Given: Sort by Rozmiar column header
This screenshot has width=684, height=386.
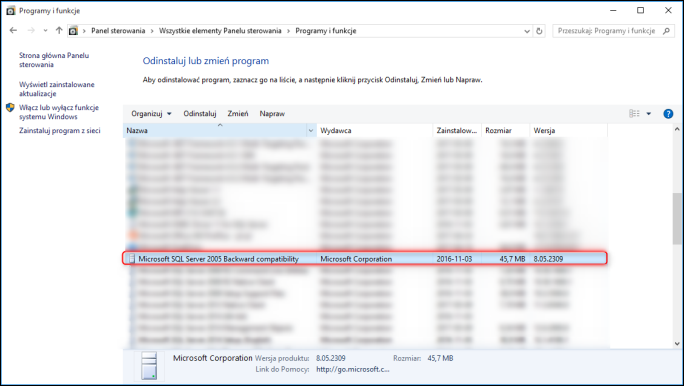Looking at the screenshot, I should [506, 130].
